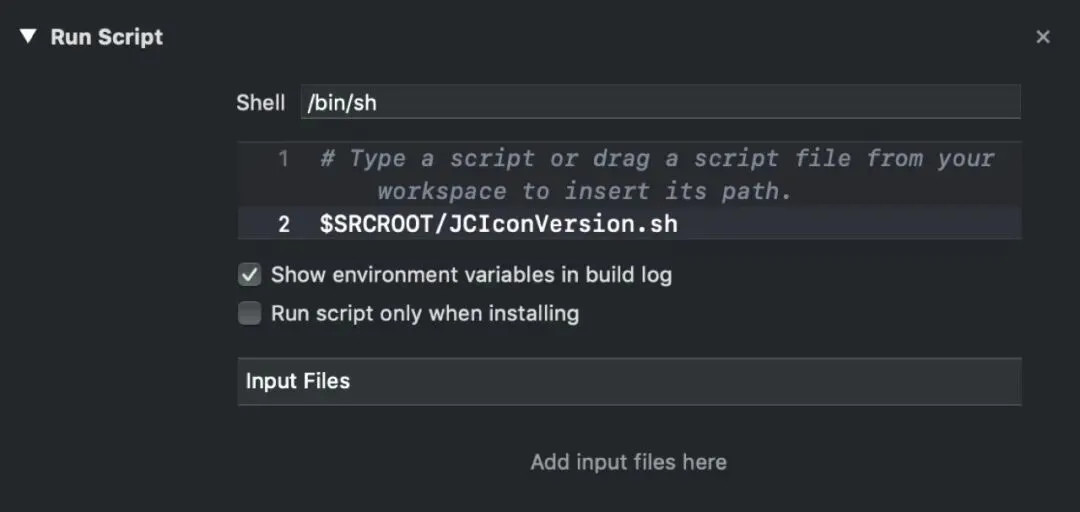Click JCIconVersion.sh text on script line 2
This screenshot has height=512, width=1080.
tap(563, 224)
